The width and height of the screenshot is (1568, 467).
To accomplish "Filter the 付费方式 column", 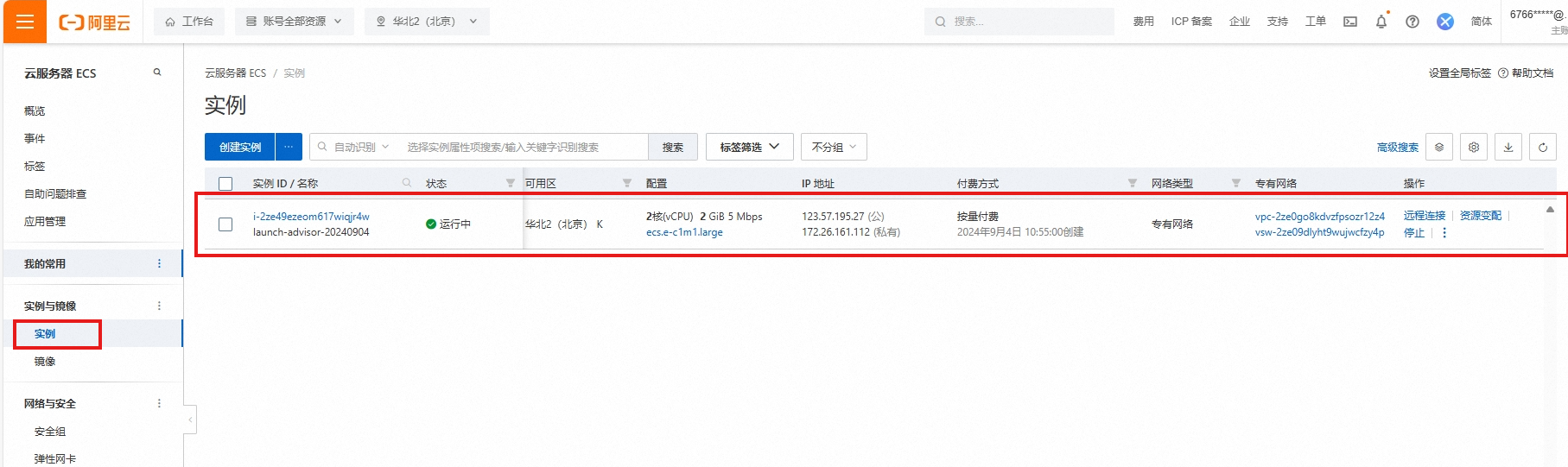I will coord(1133,183).
